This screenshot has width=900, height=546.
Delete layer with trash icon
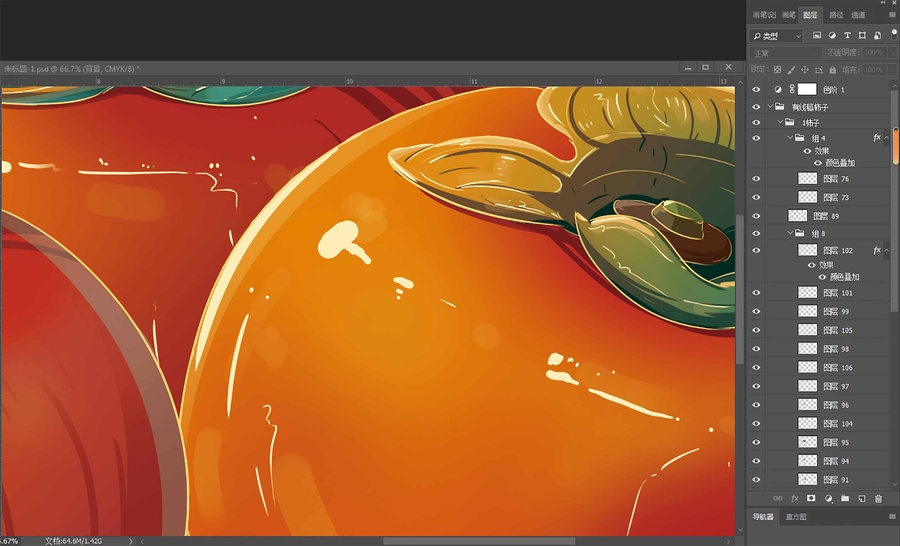click(878, 498)
